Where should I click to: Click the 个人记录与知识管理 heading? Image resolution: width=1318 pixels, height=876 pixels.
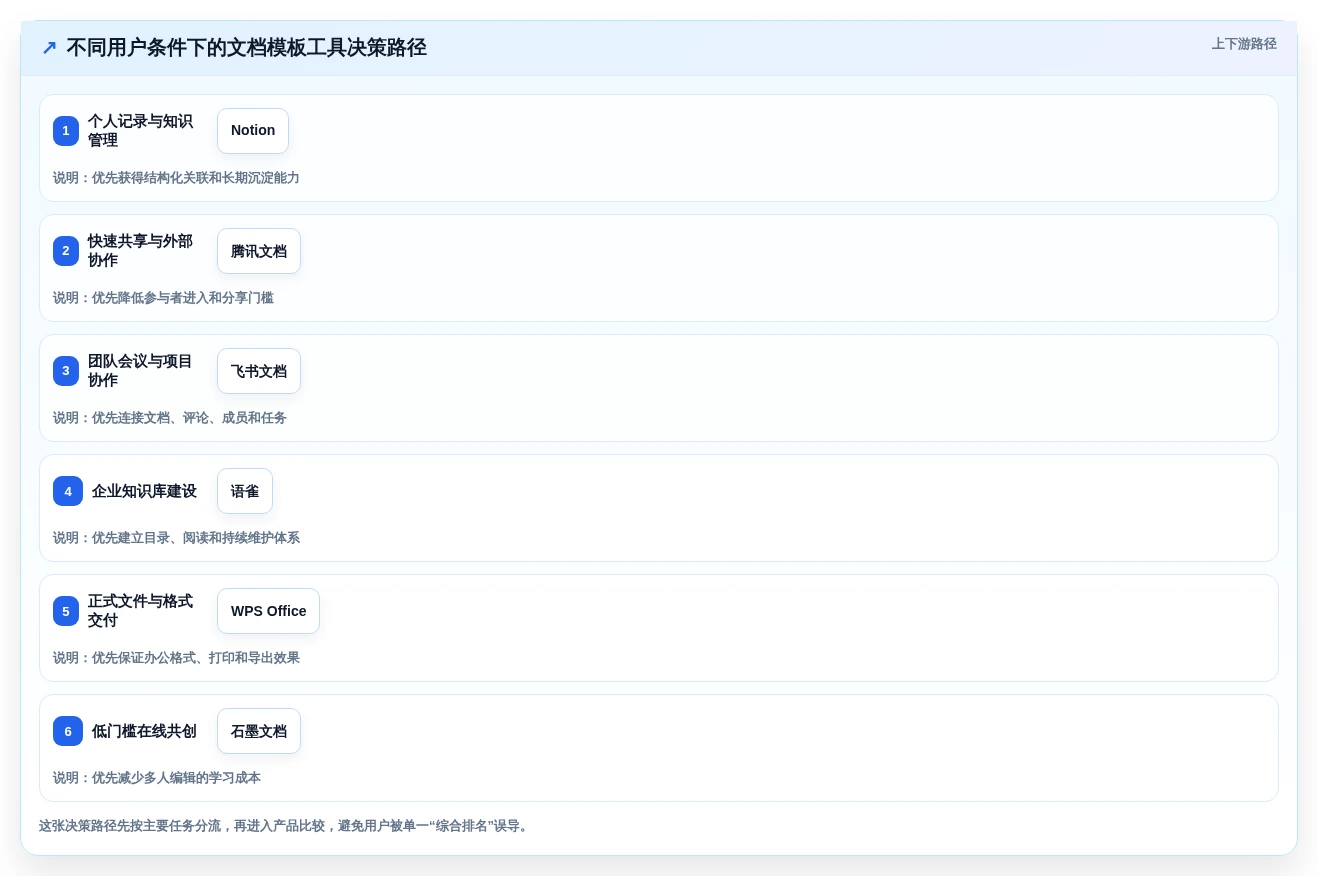140,131
